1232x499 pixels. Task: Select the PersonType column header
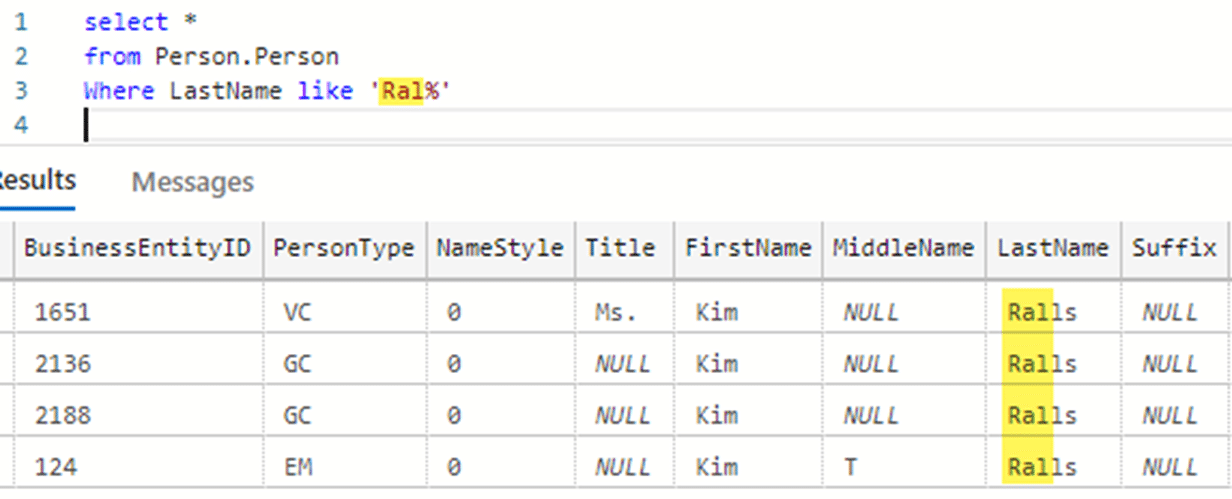[x=343, y=248]
